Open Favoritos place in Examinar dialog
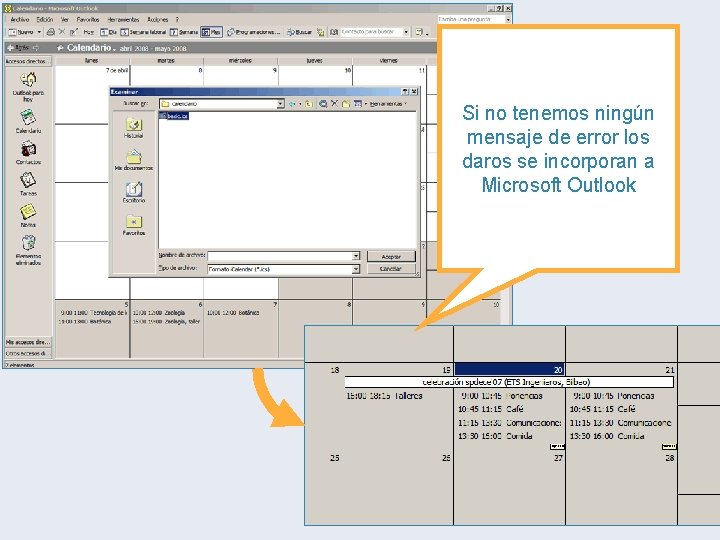 [134, 225]
